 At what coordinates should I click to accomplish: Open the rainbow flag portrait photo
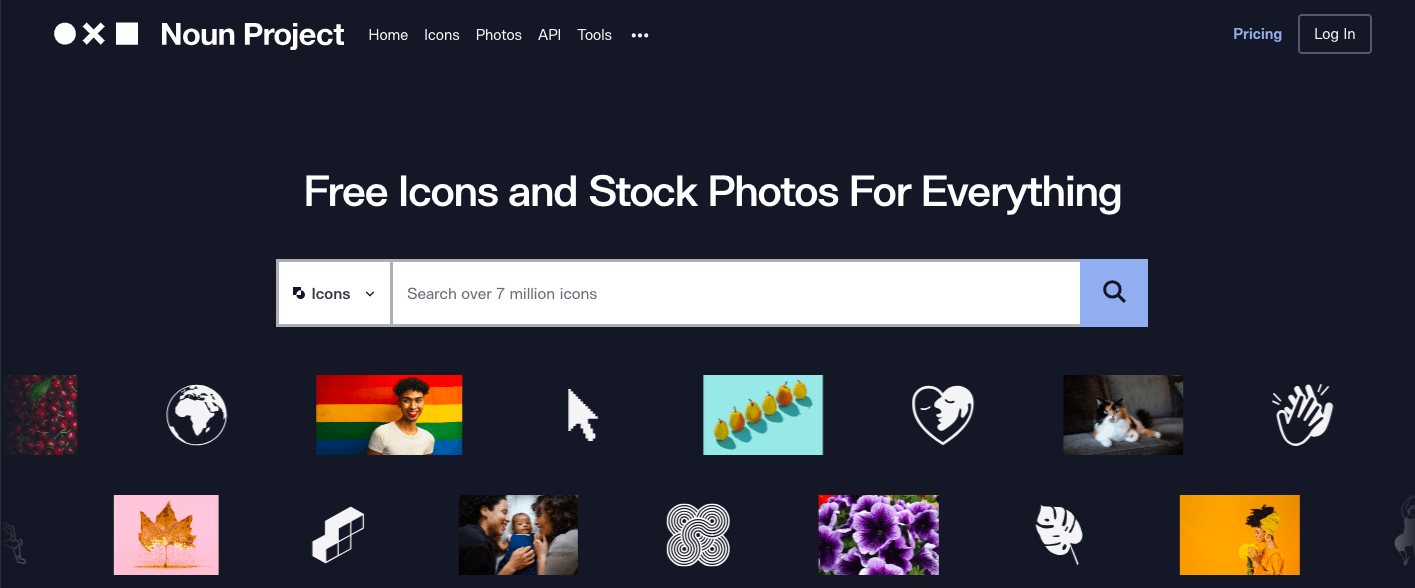(389, 415)
